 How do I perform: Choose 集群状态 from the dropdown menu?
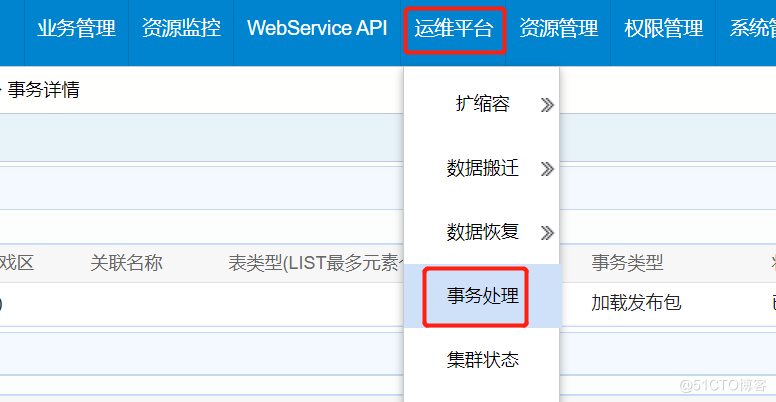point(483,359)
